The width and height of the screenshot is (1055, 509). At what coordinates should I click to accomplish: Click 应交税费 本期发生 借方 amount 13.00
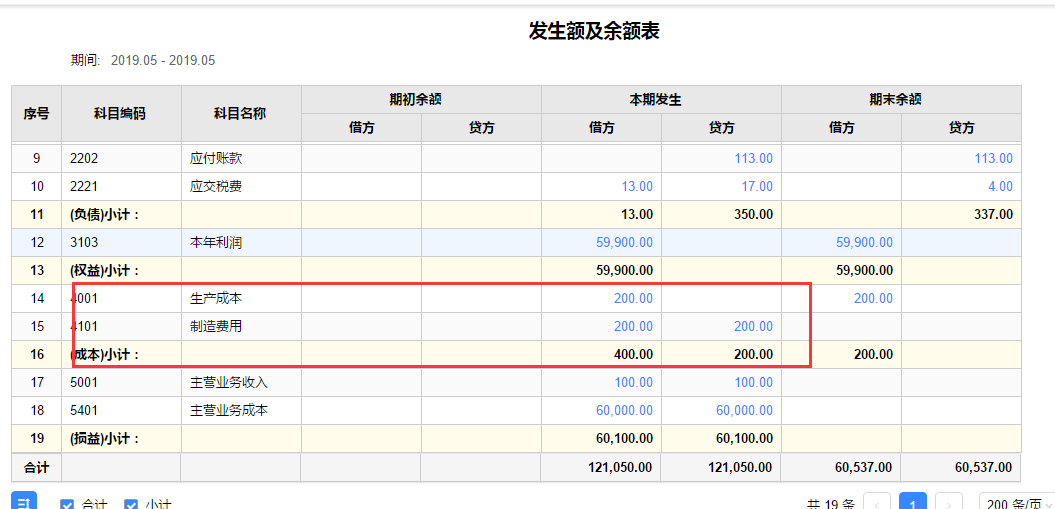pos(637,187)
